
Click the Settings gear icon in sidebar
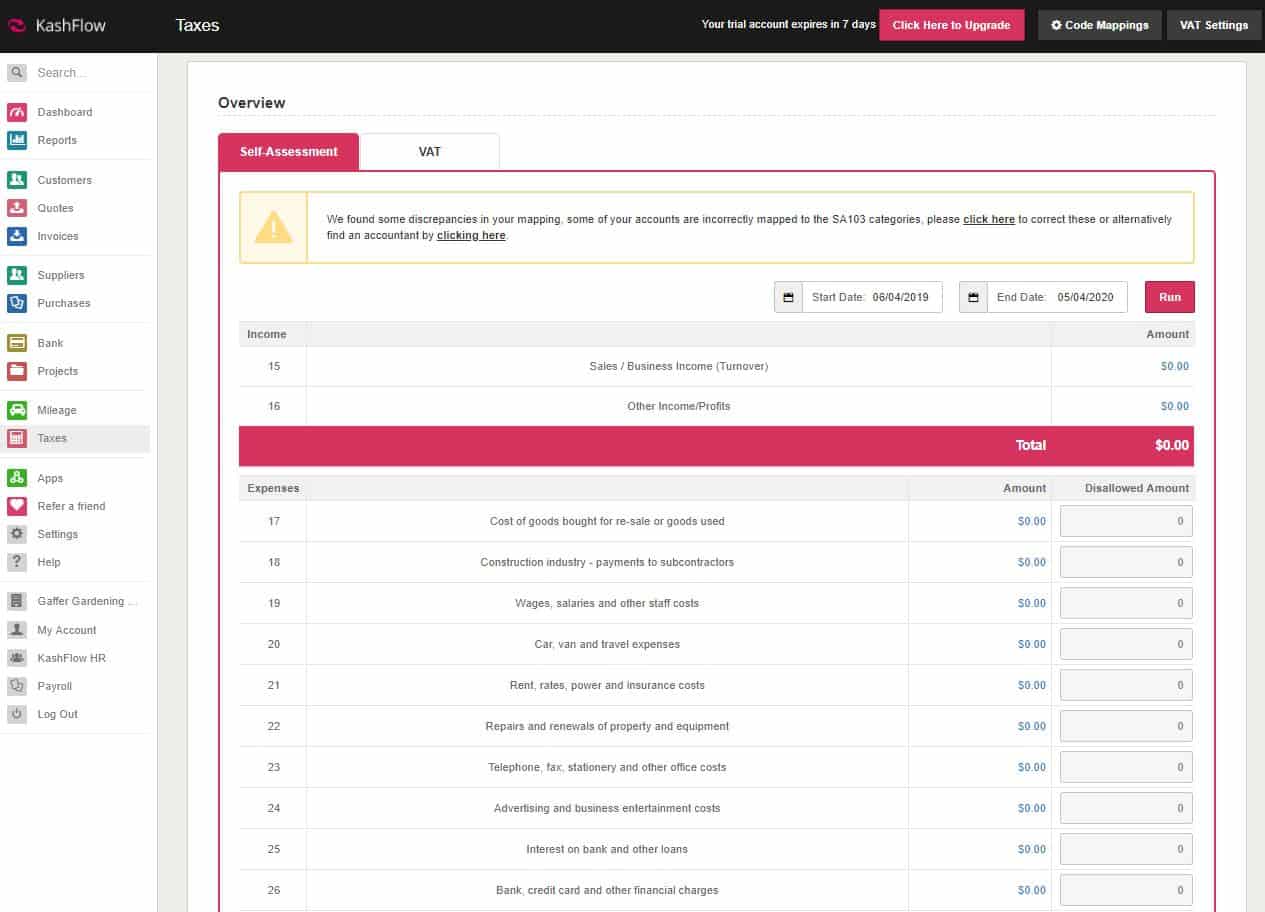coord(17,534)
